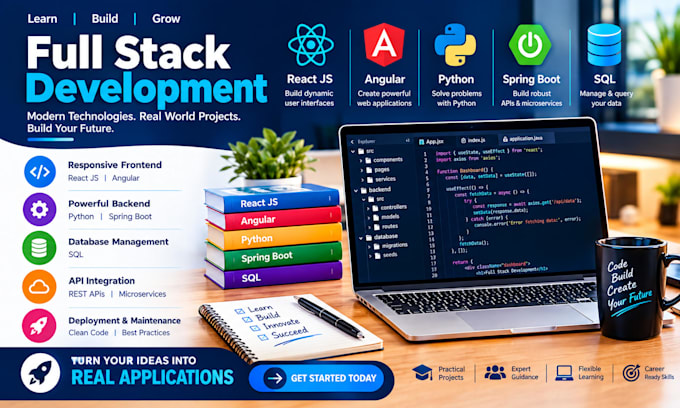The width and height of the screenshot is (680, 408).
Task: Switch to the App.jsx editor tab
Action: [431, 142]
